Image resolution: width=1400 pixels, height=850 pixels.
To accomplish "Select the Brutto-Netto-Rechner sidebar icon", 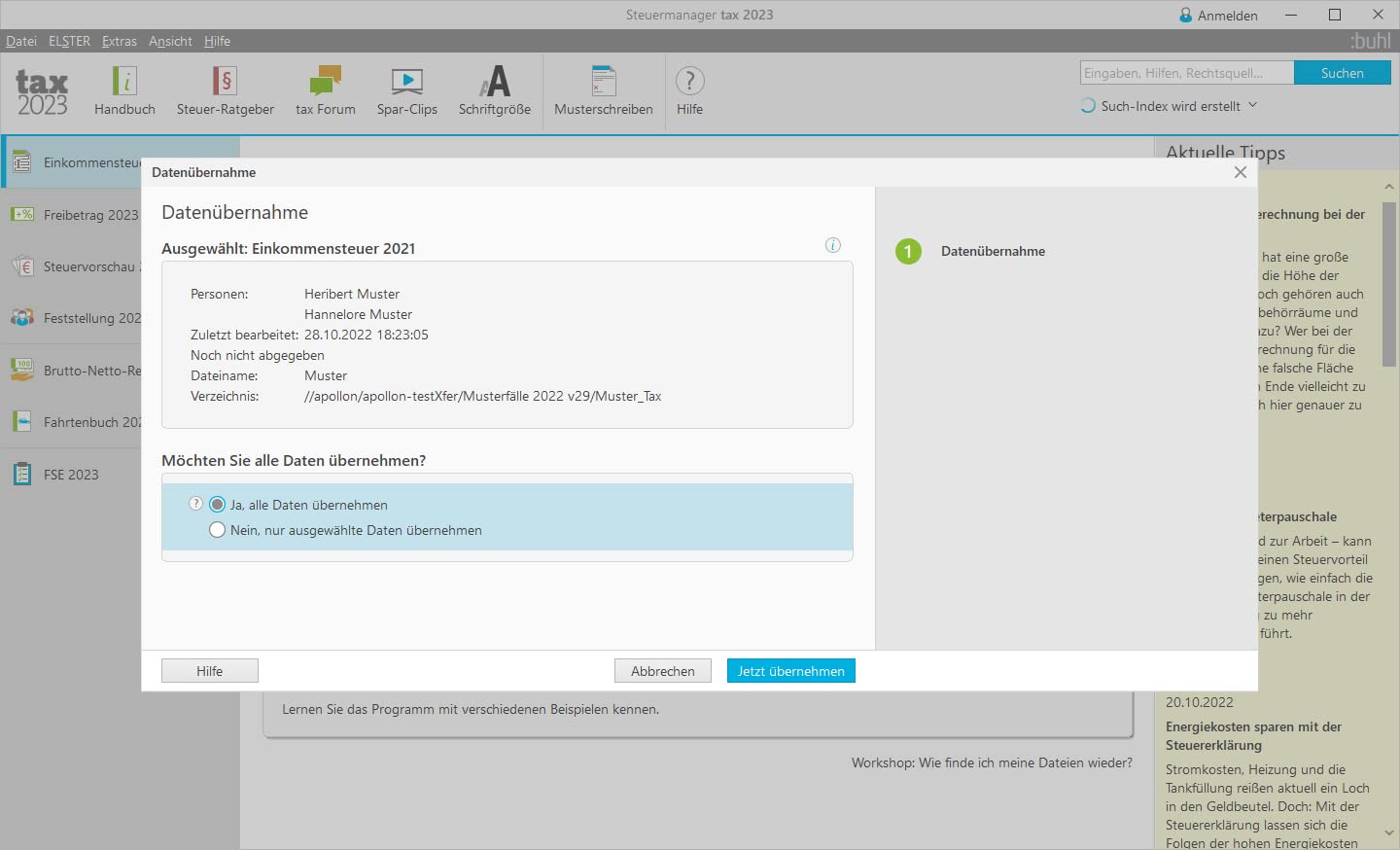I will point(21,370).
